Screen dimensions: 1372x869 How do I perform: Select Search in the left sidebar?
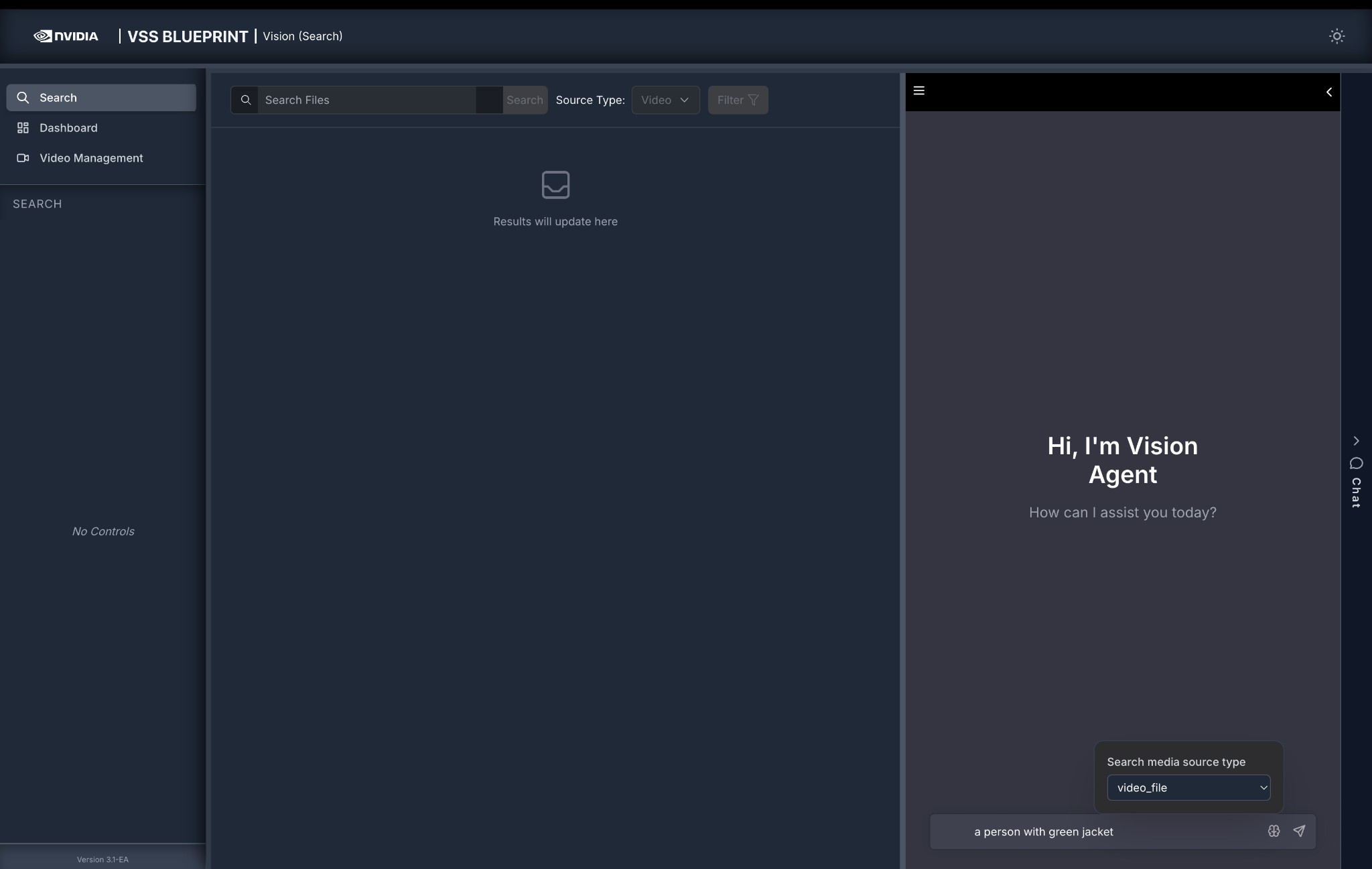click(x=101, y=98)
